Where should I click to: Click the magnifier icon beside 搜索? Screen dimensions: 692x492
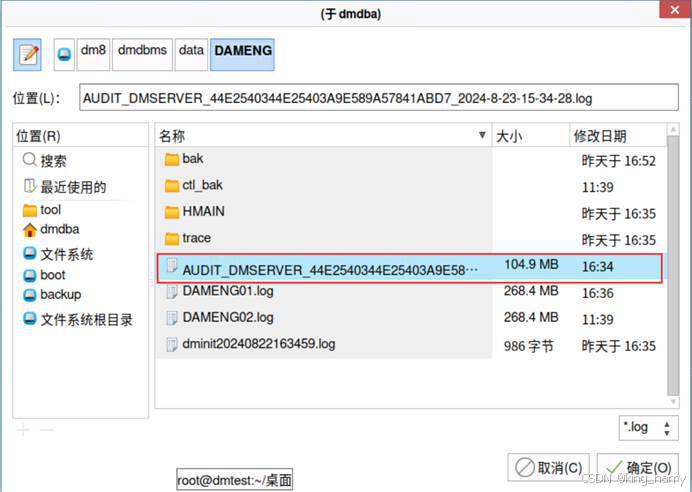29,160
